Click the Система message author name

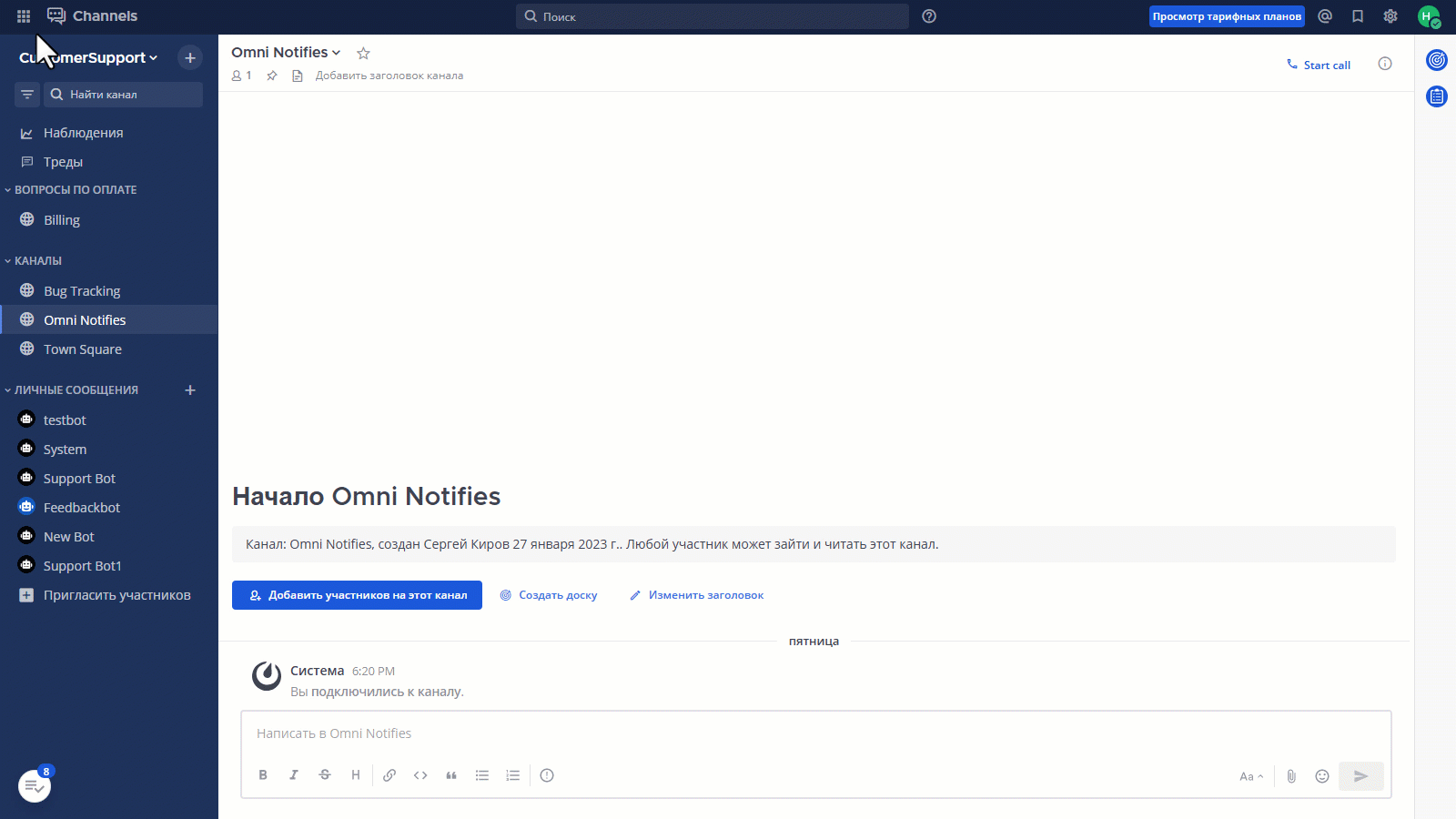coord(318,671)
